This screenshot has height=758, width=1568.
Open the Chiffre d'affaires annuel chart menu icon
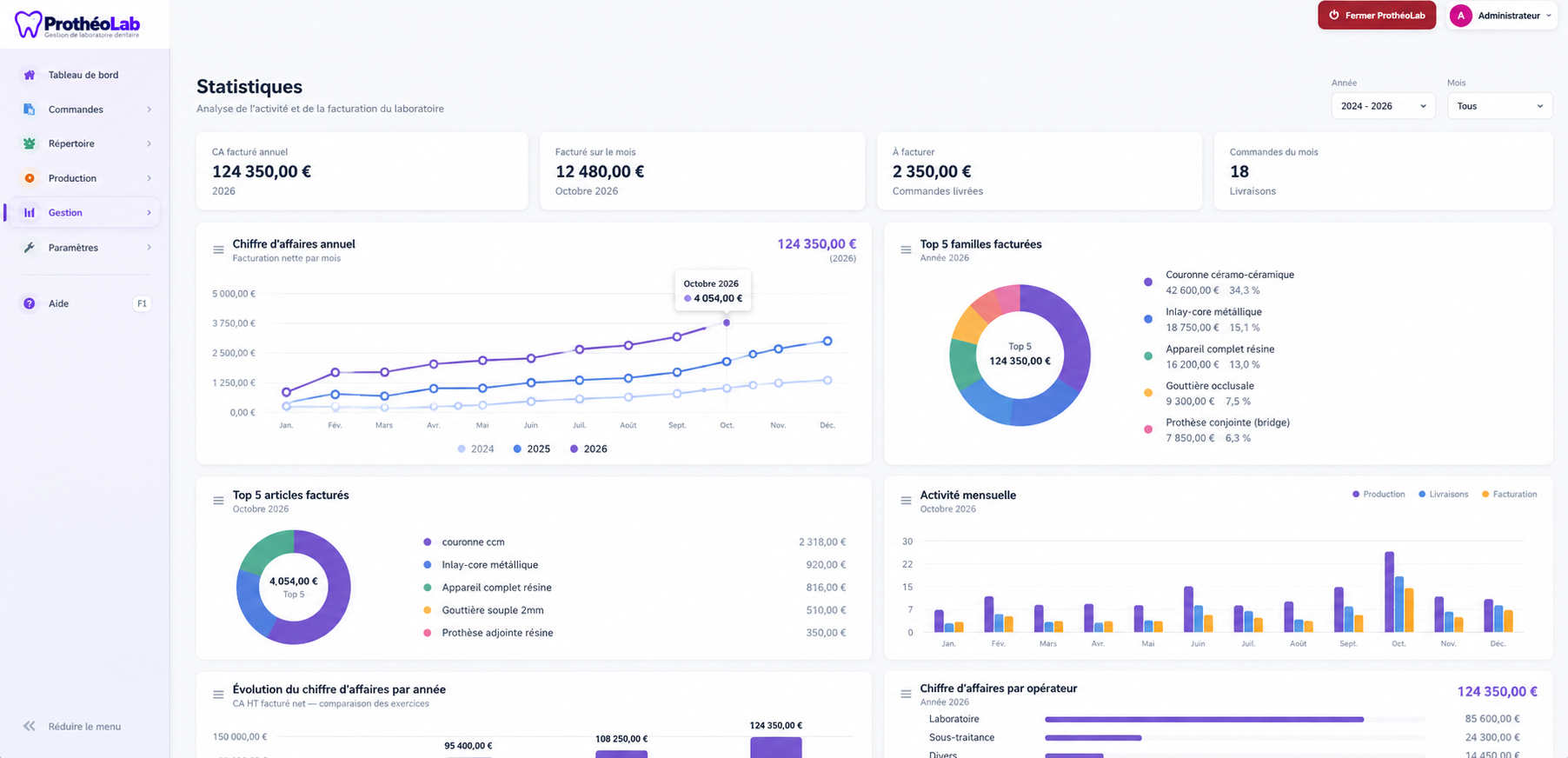[218, 249]
